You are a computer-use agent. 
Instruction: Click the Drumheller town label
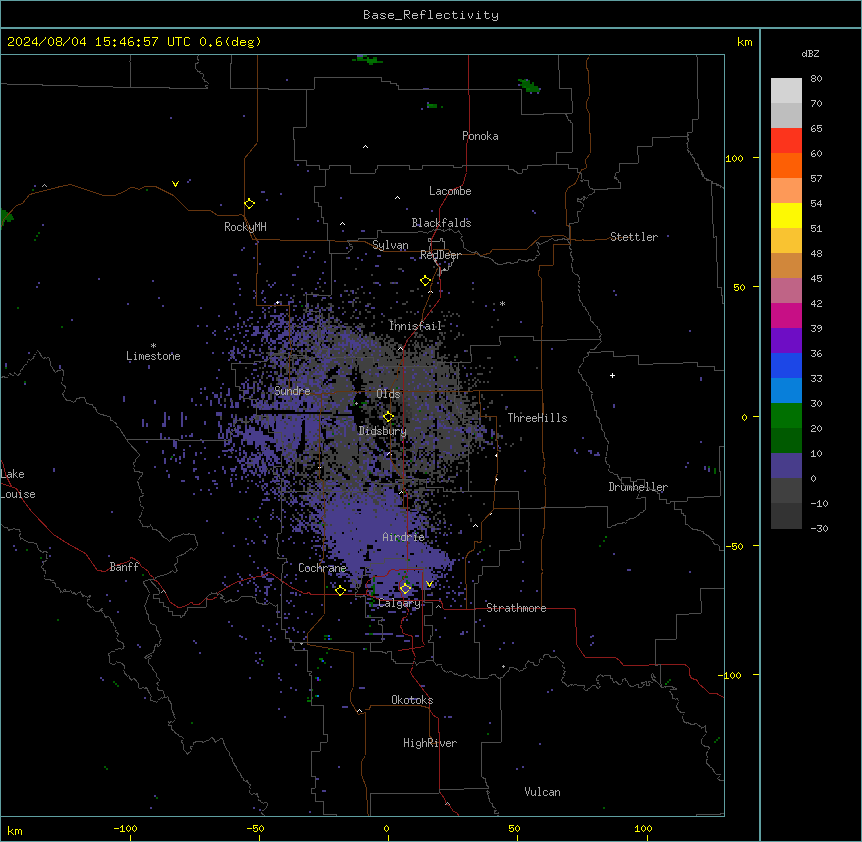[638, 487]
